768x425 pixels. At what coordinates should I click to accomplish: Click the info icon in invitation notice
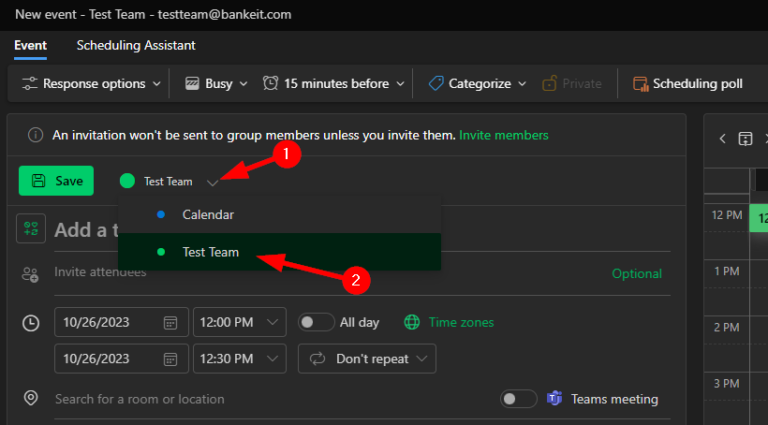tap(35, 135)
